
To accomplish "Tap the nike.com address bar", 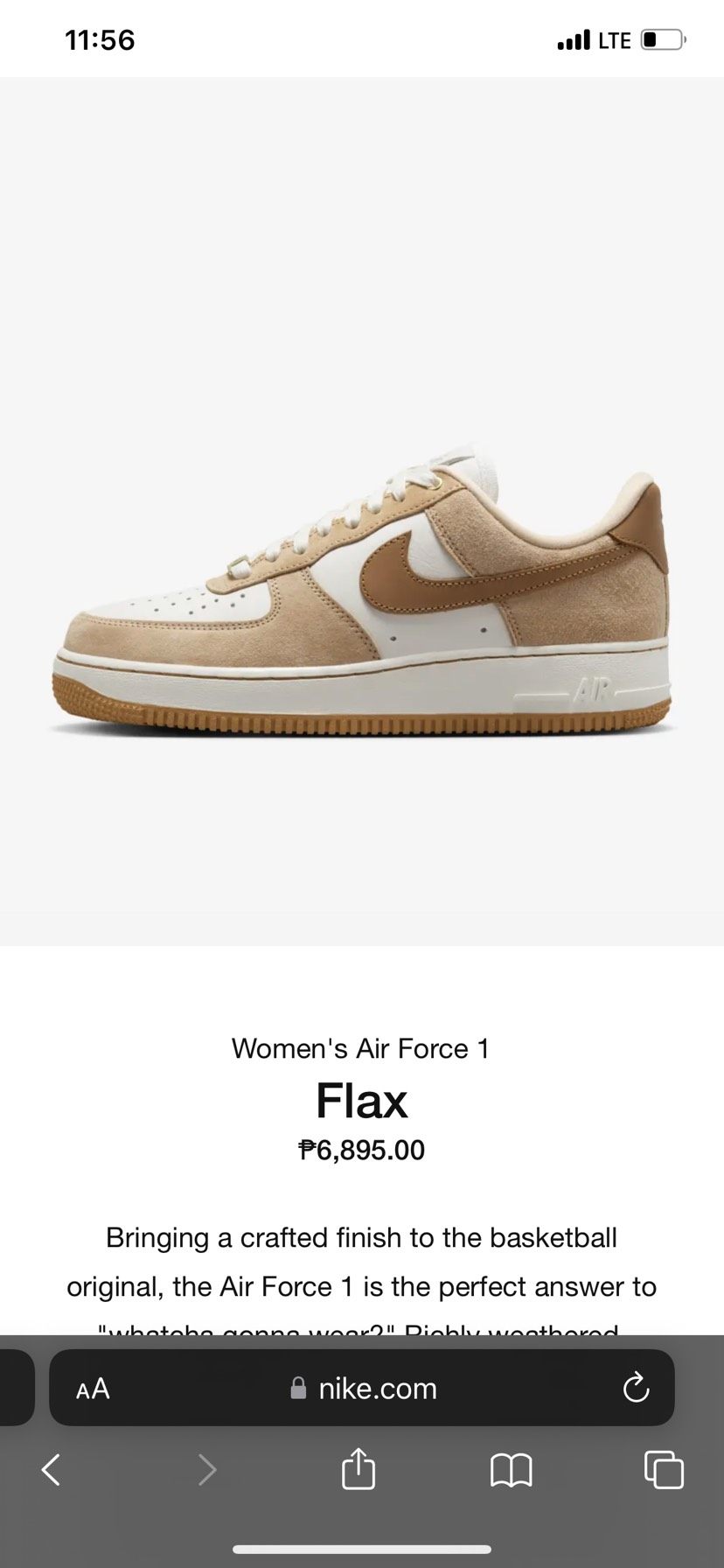I will [362, 1388].
